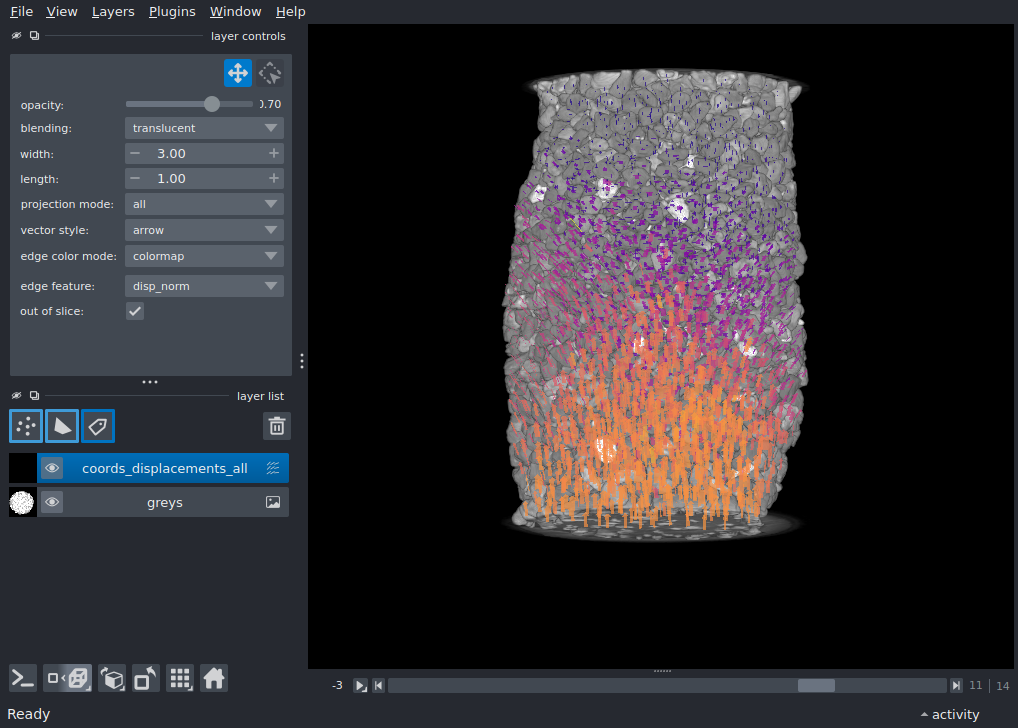Viewport: 1018px width, 728px height.
Task: Toggle 2D/3D view mode
Action: coord(68,678)
